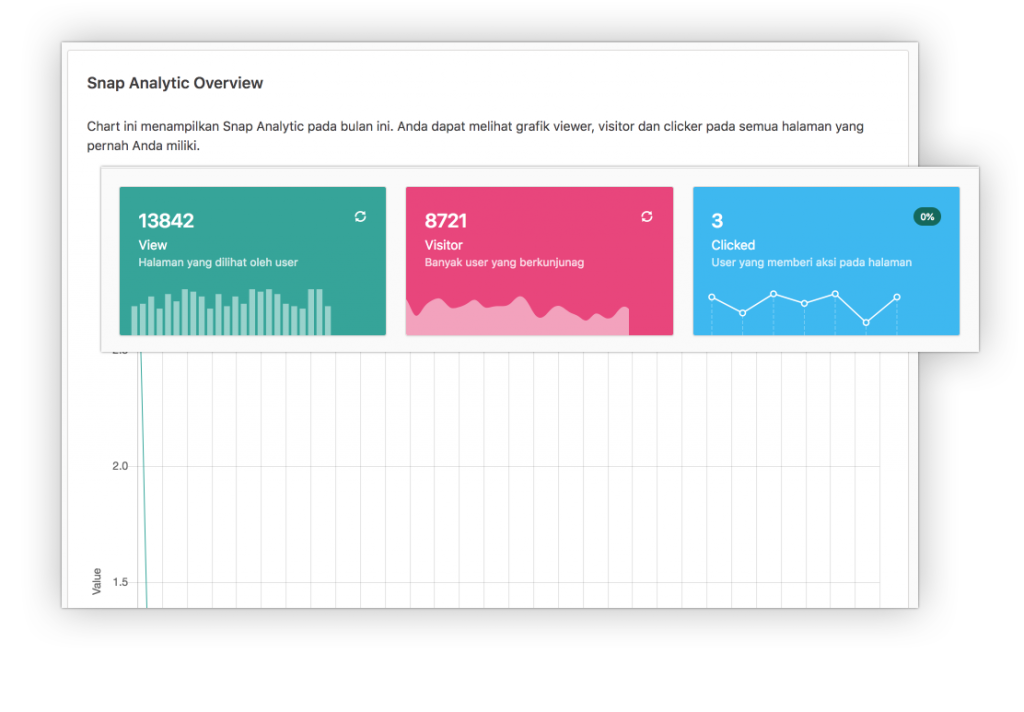The height and width of the screenshot is (712, 1024).
Task: Click the 8721 visitor count number
Action: 446,221
